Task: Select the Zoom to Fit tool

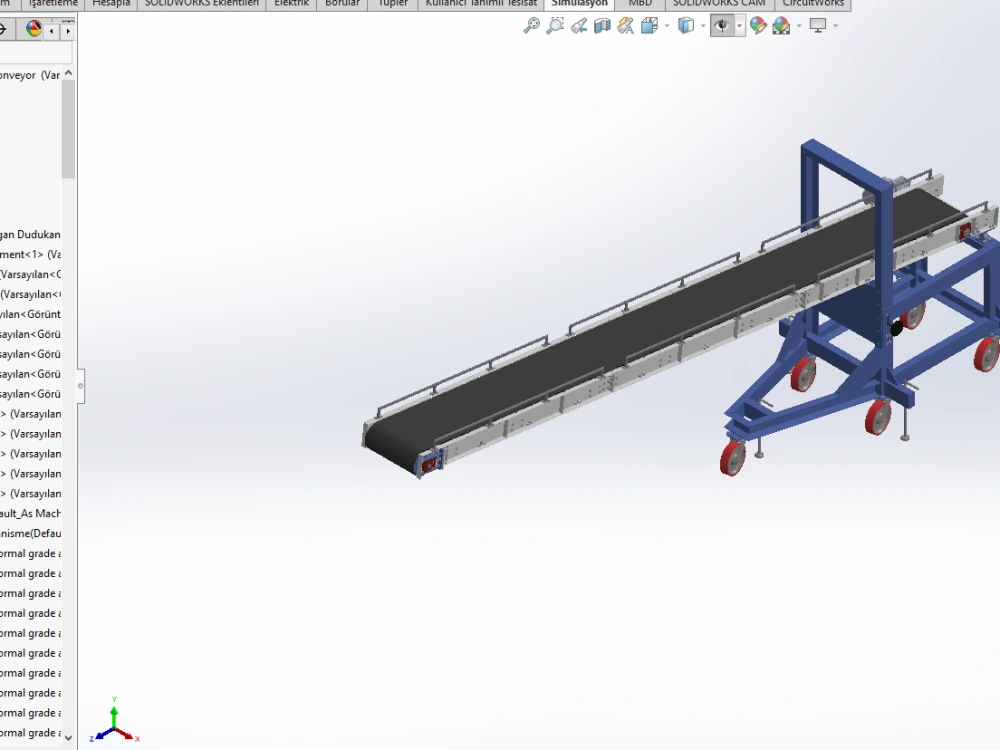Action: [531, 25]
